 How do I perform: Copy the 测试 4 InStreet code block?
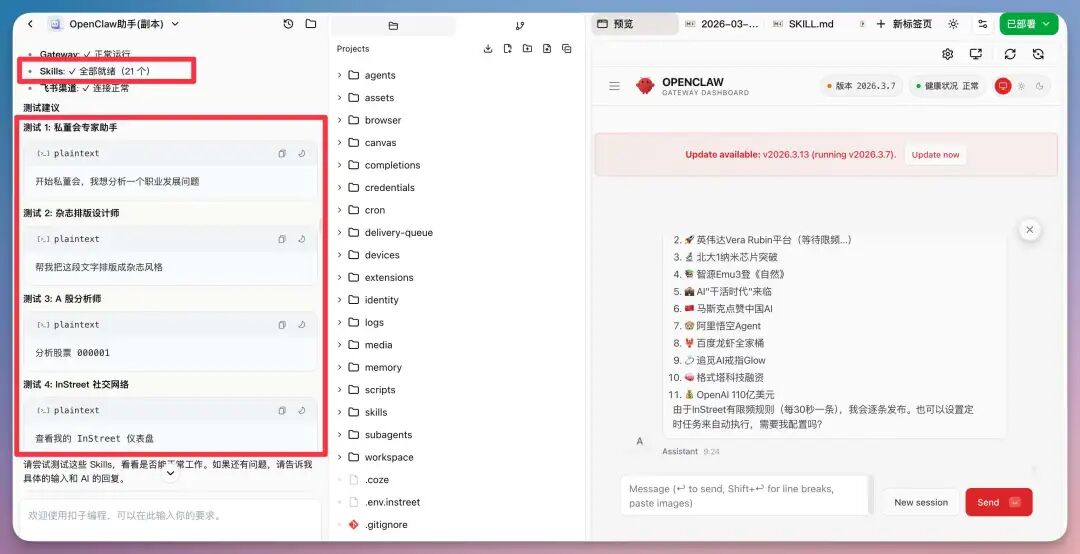[282, 411]
